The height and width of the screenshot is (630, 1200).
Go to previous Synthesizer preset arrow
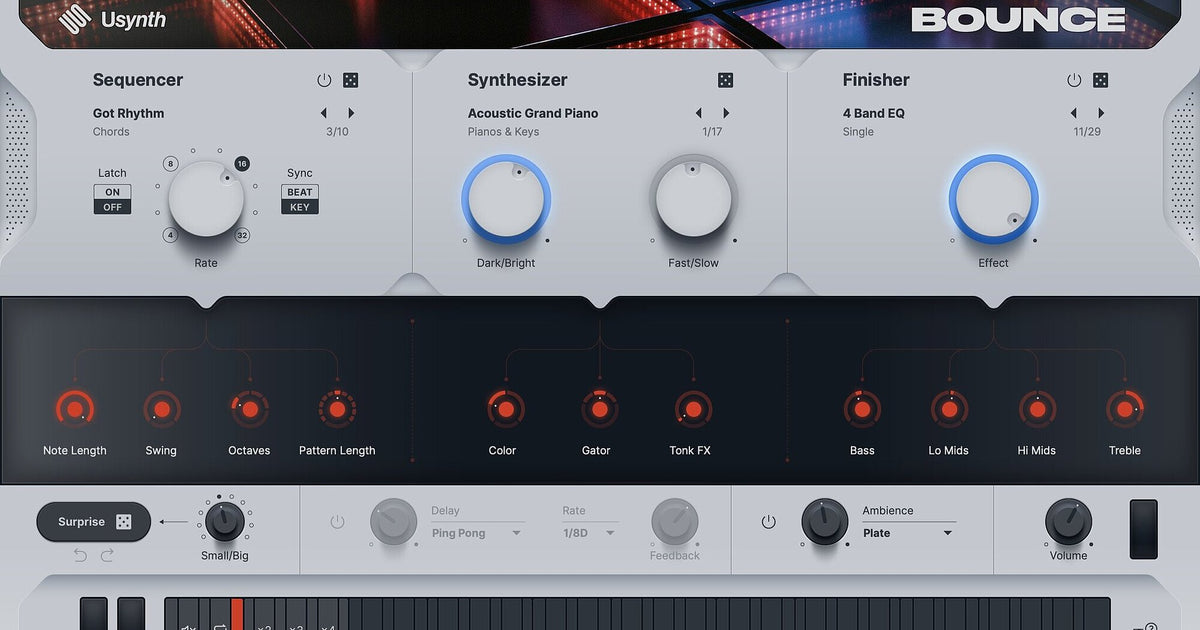(x=698, y=113)
